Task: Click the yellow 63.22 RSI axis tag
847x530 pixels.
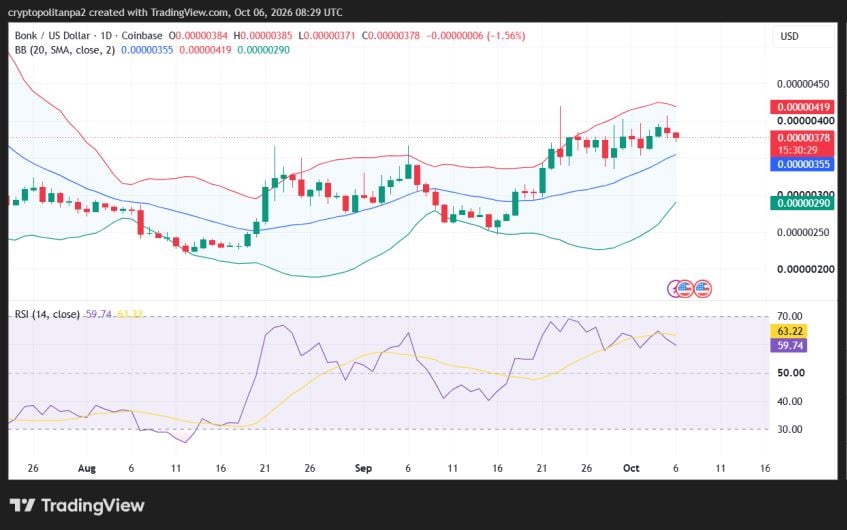Action: coord(789,331)
